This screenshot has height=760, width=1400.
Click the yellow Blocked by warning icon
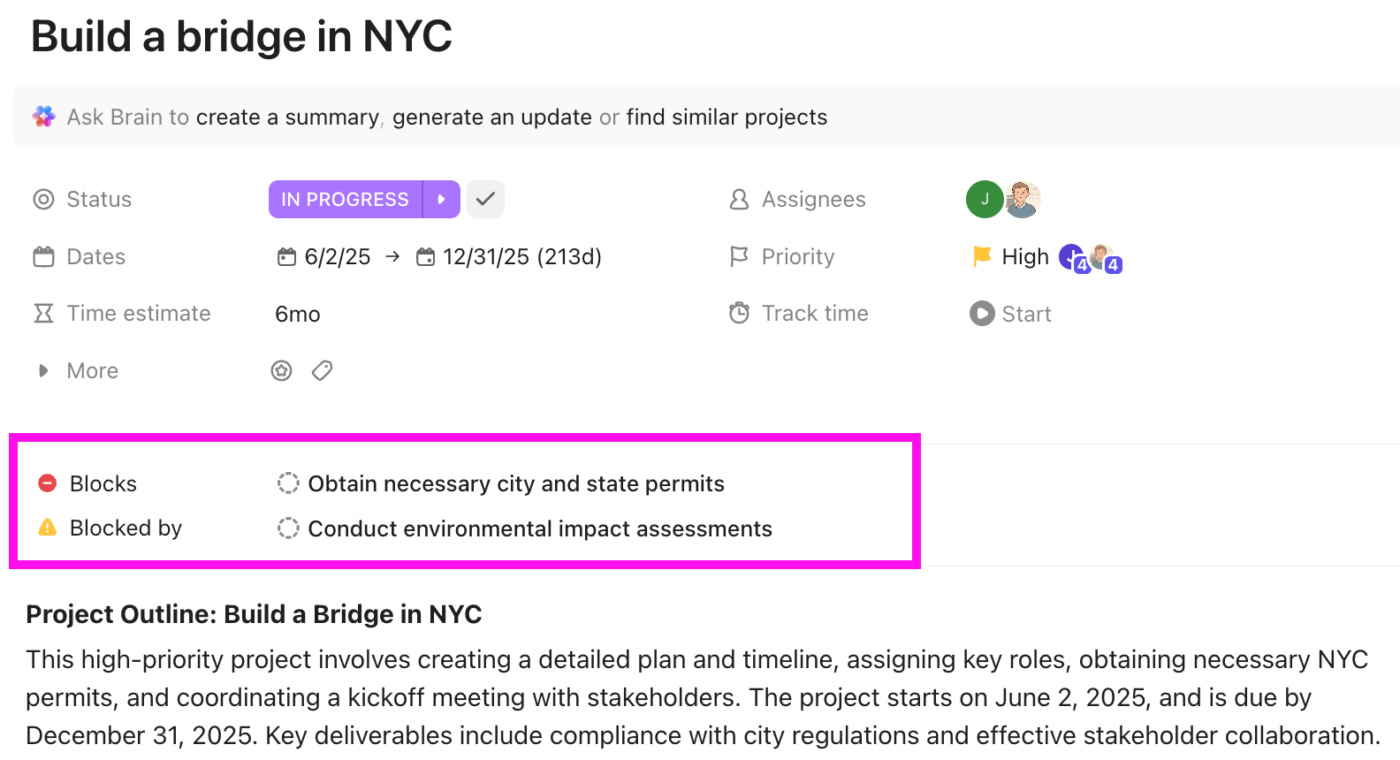point(46,527)
